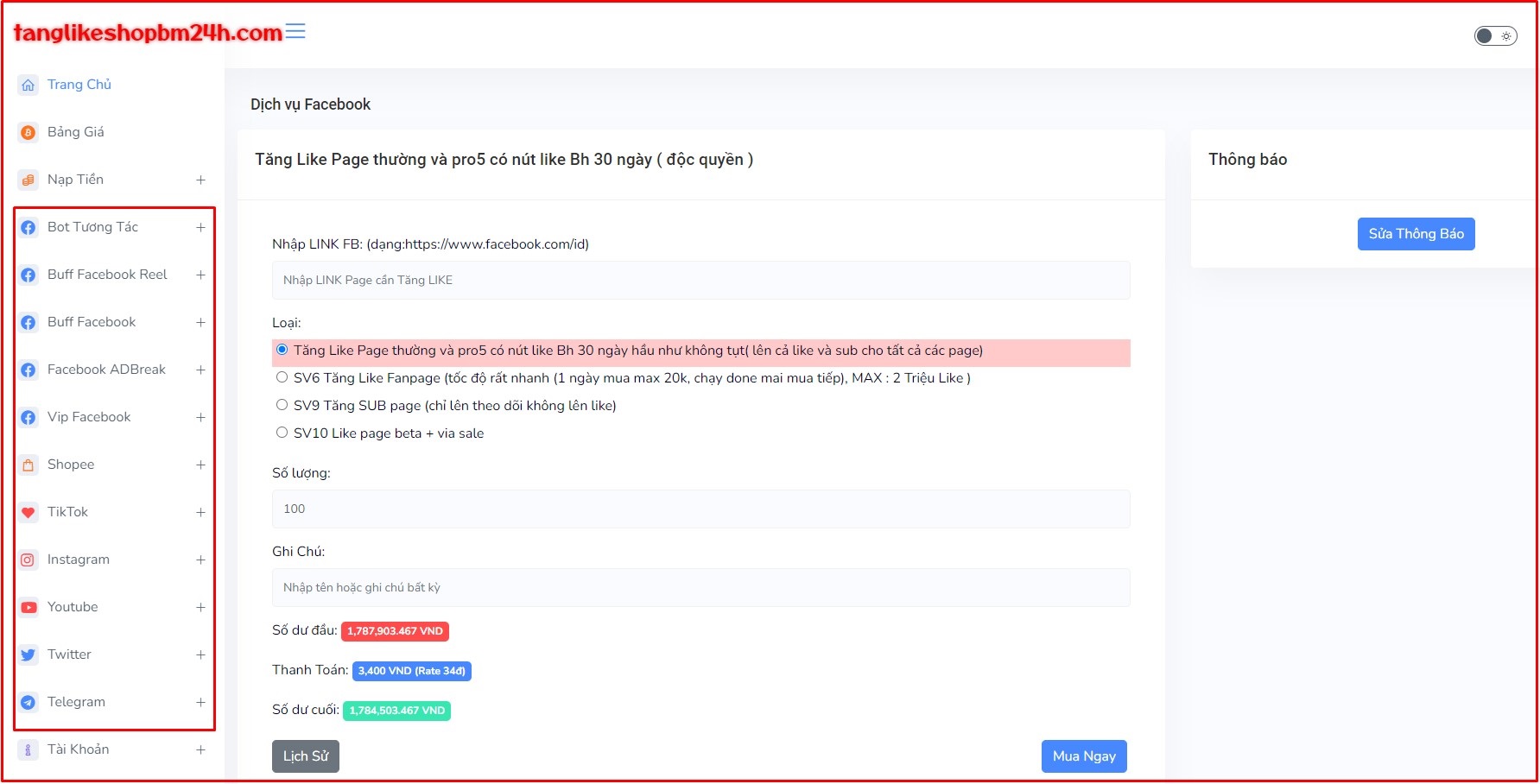The height and width of the screenshot is (784, 1540).
Task: Click the Ghi Chú note input field
Action: (701, 587)
